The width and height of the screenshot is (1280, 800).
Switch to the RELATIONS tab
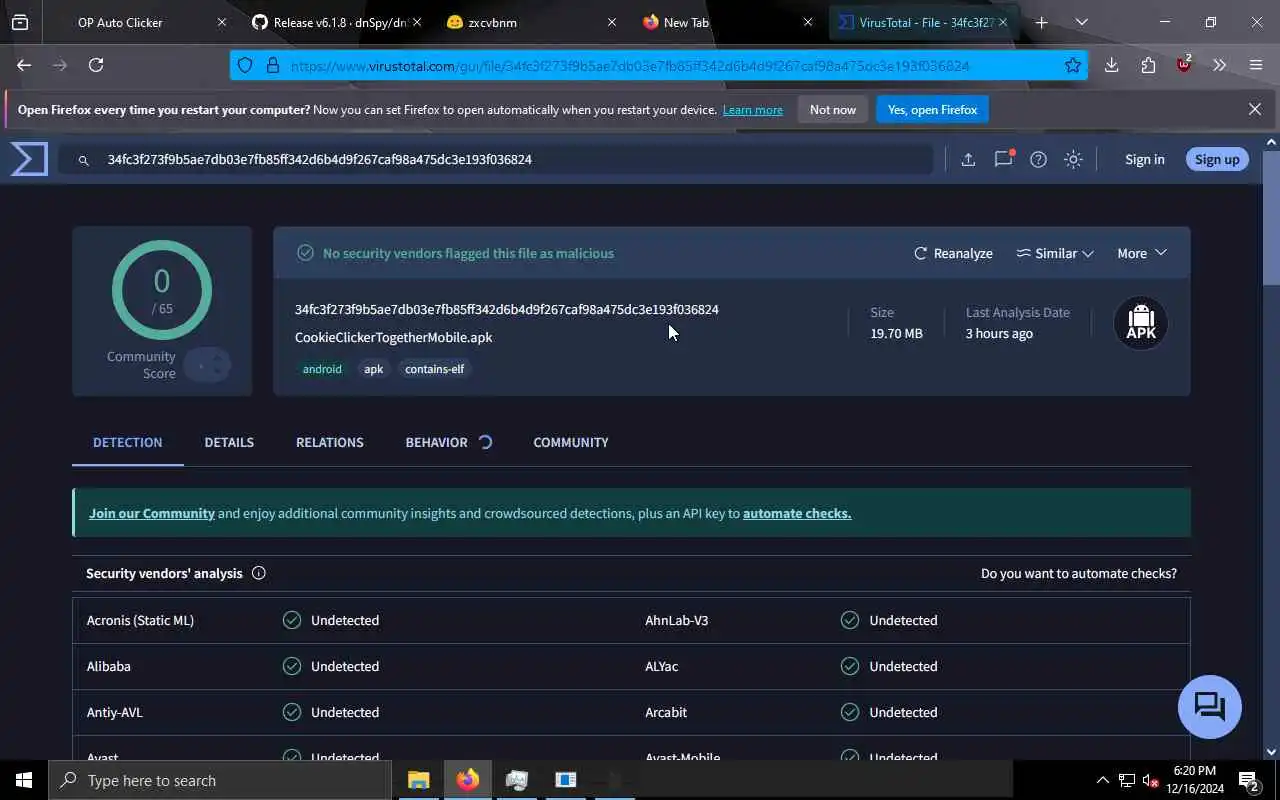(x=330, y=442)
